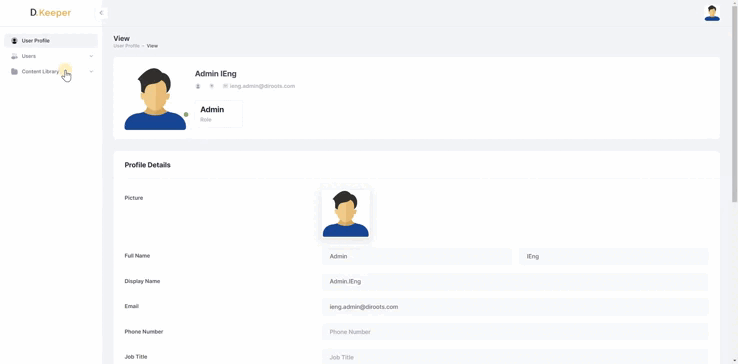Click the first name field containing Admin
The image size is (738, 364).
coord(417,257)
